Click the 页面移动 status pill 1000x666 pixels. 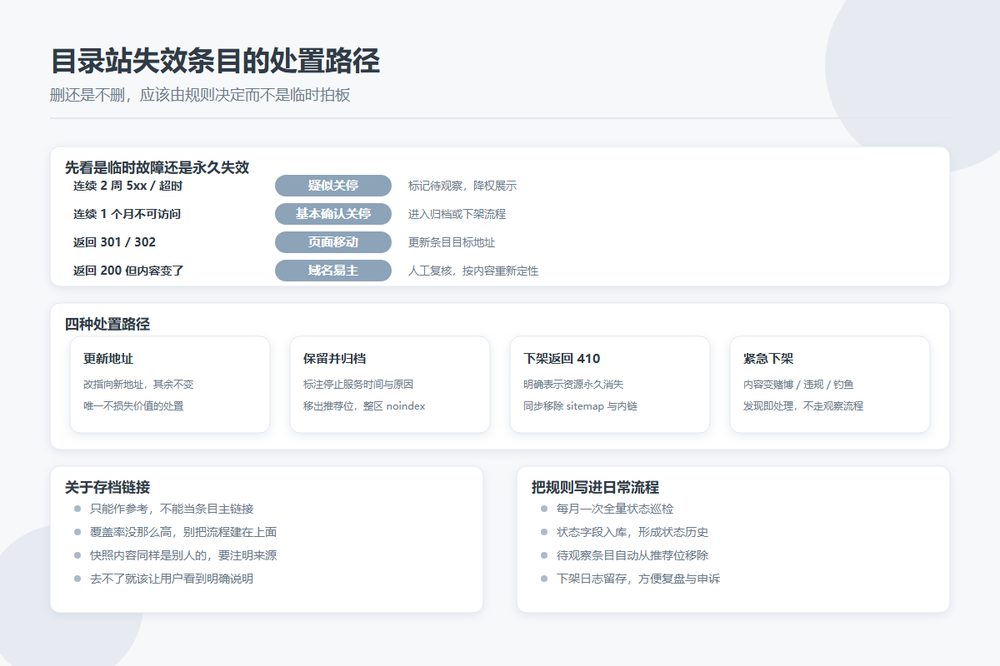point(333,242)
